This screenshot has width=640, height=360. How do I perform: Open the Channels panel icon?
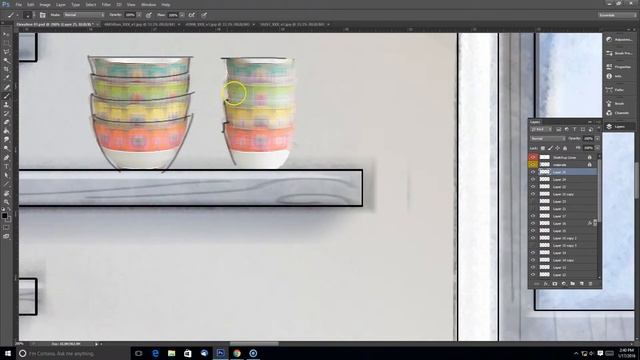coord(609,113)
